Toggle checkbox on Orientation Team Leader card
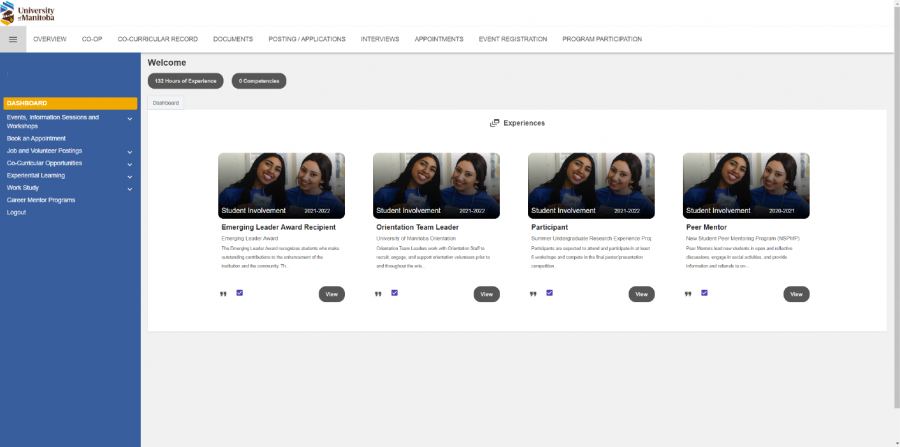Screen dimensions: 900x447 [395, 293]
